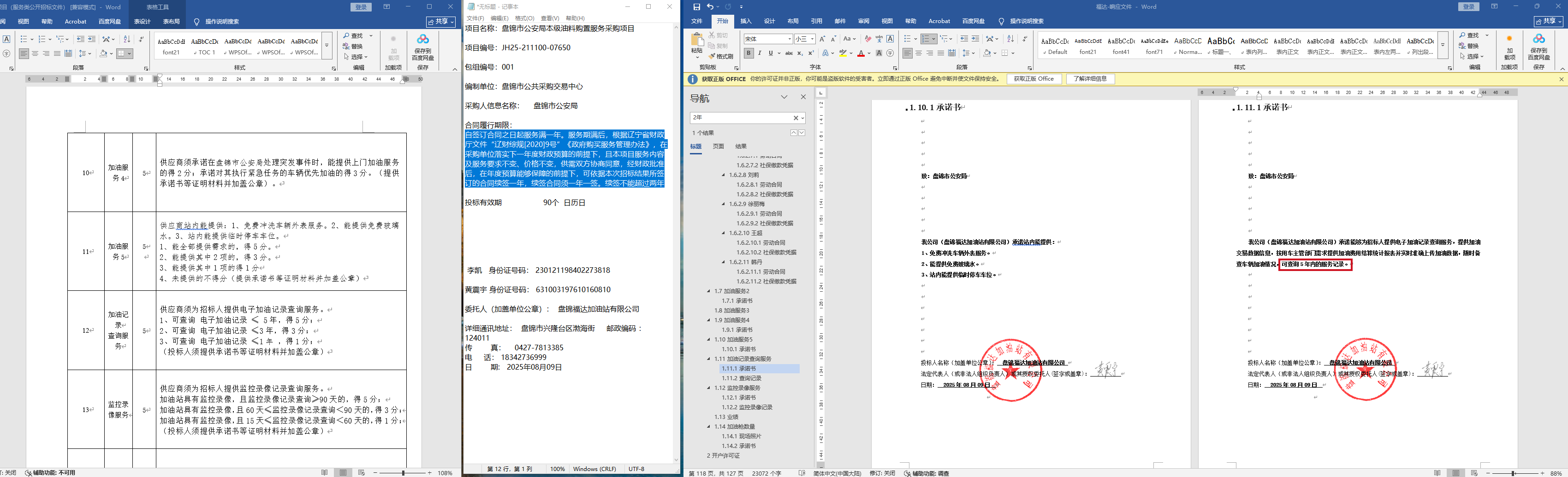The image size is (1568, 477).
Task: Close the navigation pane in right Word
Action: (803, 97)
